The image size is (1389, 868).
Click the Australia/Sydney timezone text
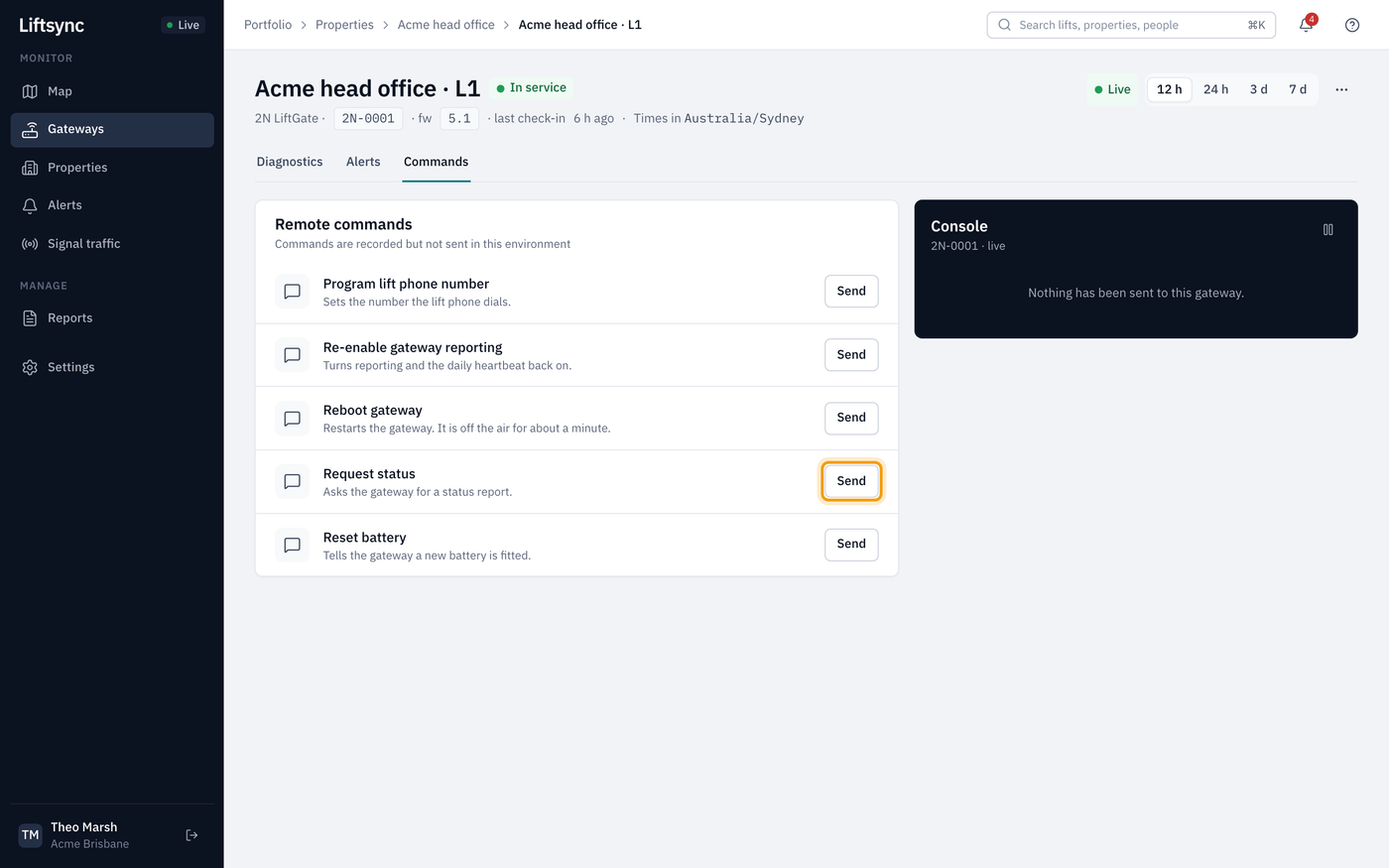tap(744, 119)
